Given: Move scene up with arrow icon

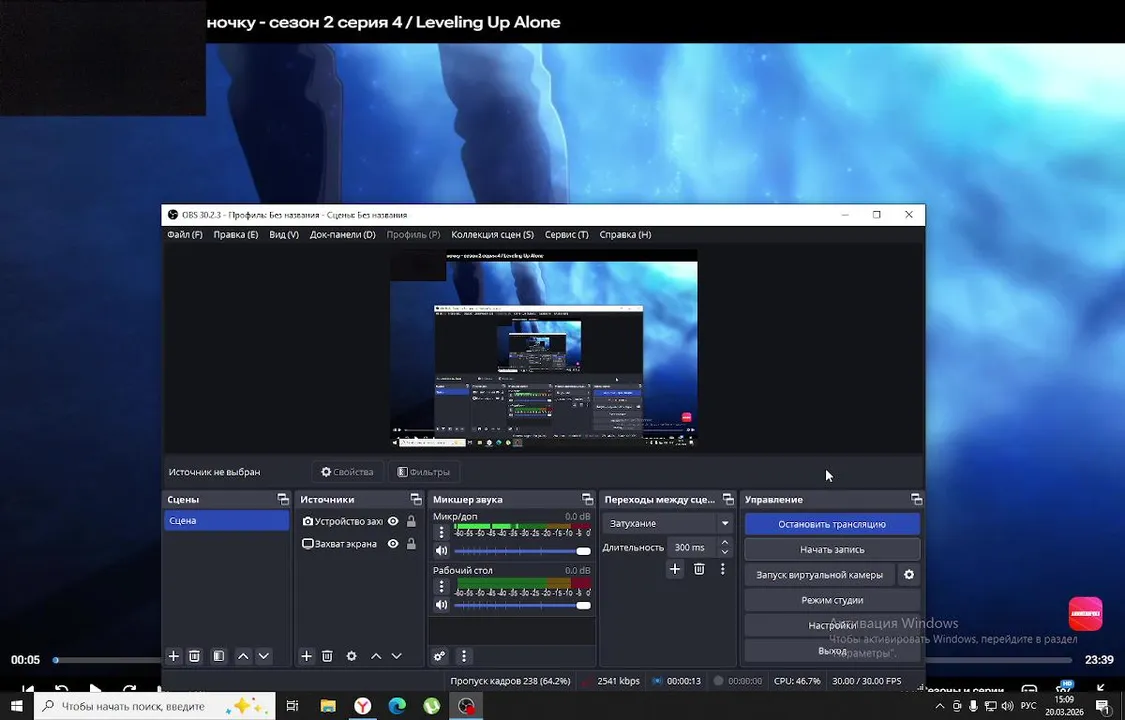Looking at the screenshot, I should coord(243,656).
